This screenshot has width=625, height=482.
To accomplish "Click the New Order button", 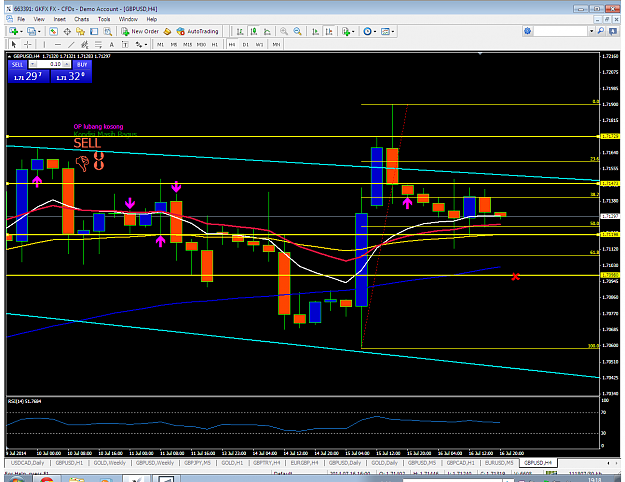I will pyautogui.click(x=140, y=31).
